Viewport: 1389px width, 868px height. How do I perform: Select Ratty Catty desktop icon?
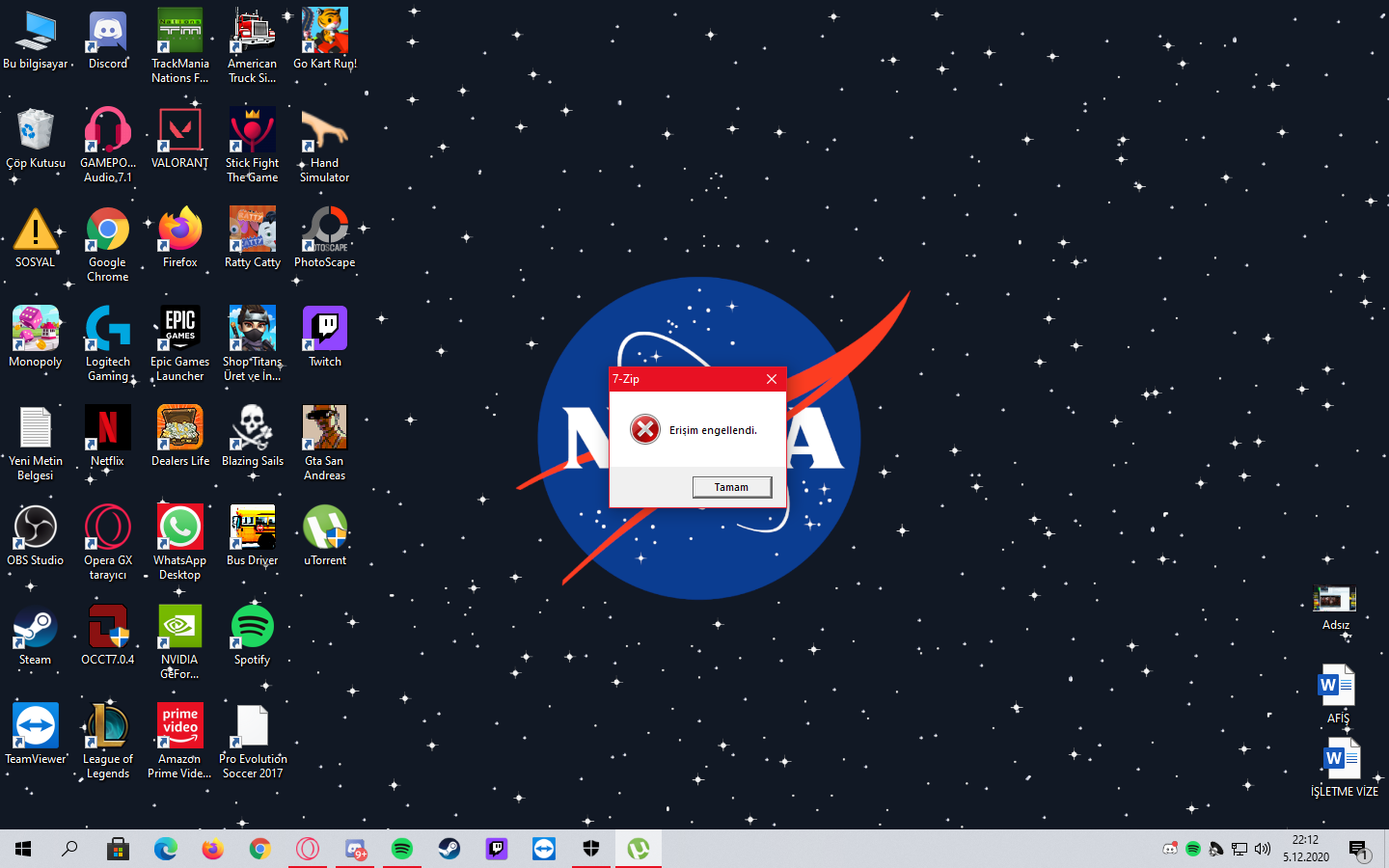[253, 239]
